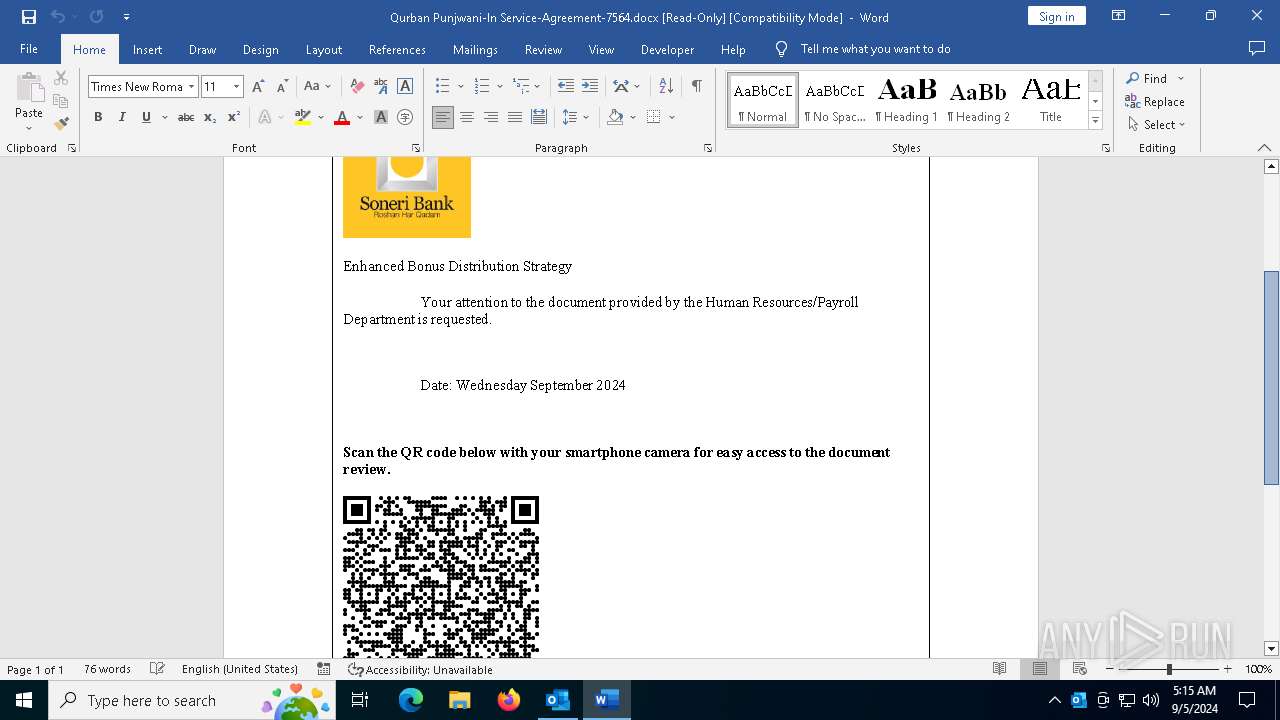Image resolution: width=1280 pixels, height=720 pixels.
Task: Increase paragraph indent
Action: click(x=590, y=87)
